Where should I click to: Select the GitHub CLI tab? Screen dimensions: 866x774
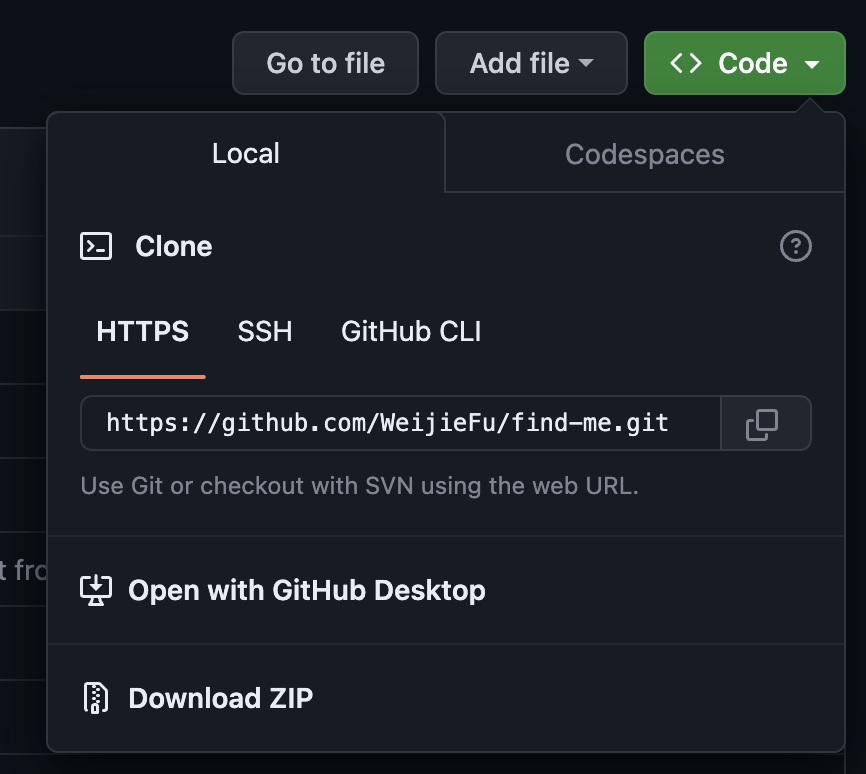point(410,331)
